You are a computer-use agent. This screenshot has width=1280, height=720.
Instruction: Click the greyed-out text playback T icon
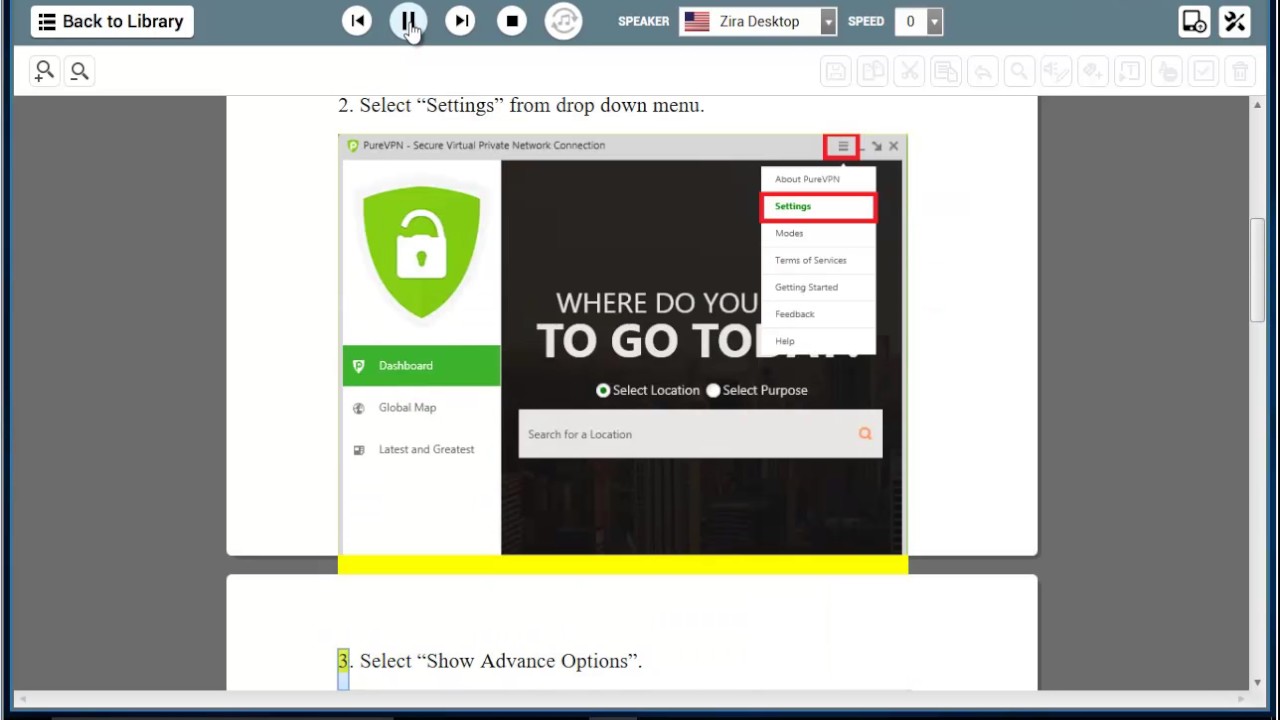point(1129,71)
